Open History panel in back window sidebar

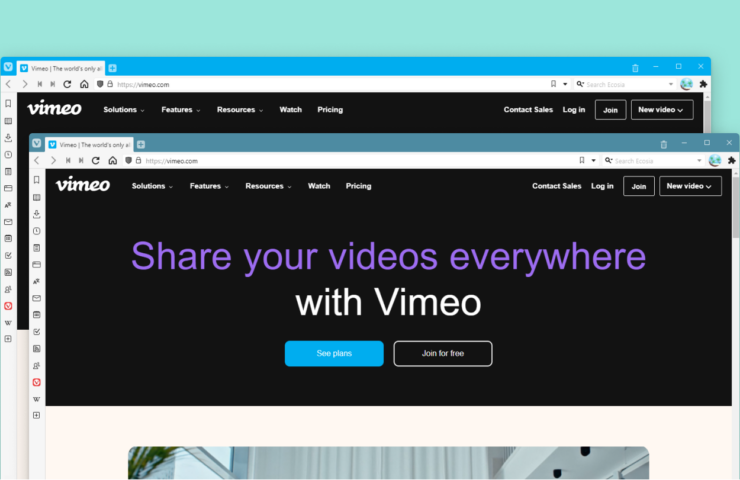8,154
